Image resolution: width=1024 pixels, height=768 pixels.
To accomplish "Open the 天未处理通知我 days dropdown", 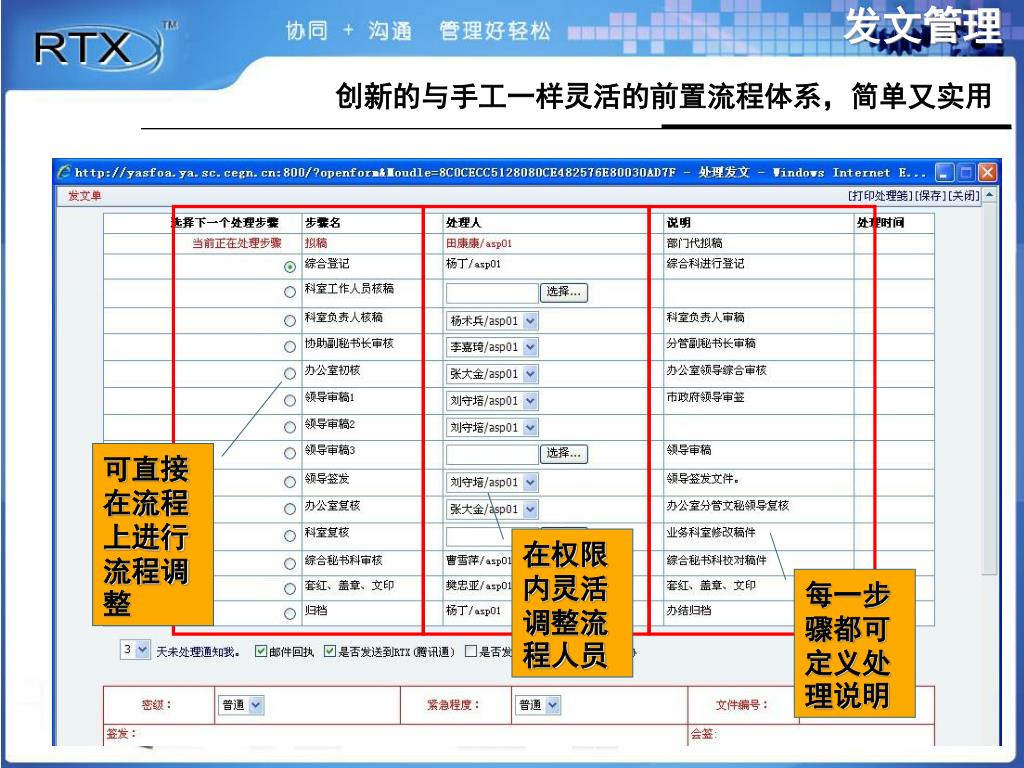I will coord(143,650).
